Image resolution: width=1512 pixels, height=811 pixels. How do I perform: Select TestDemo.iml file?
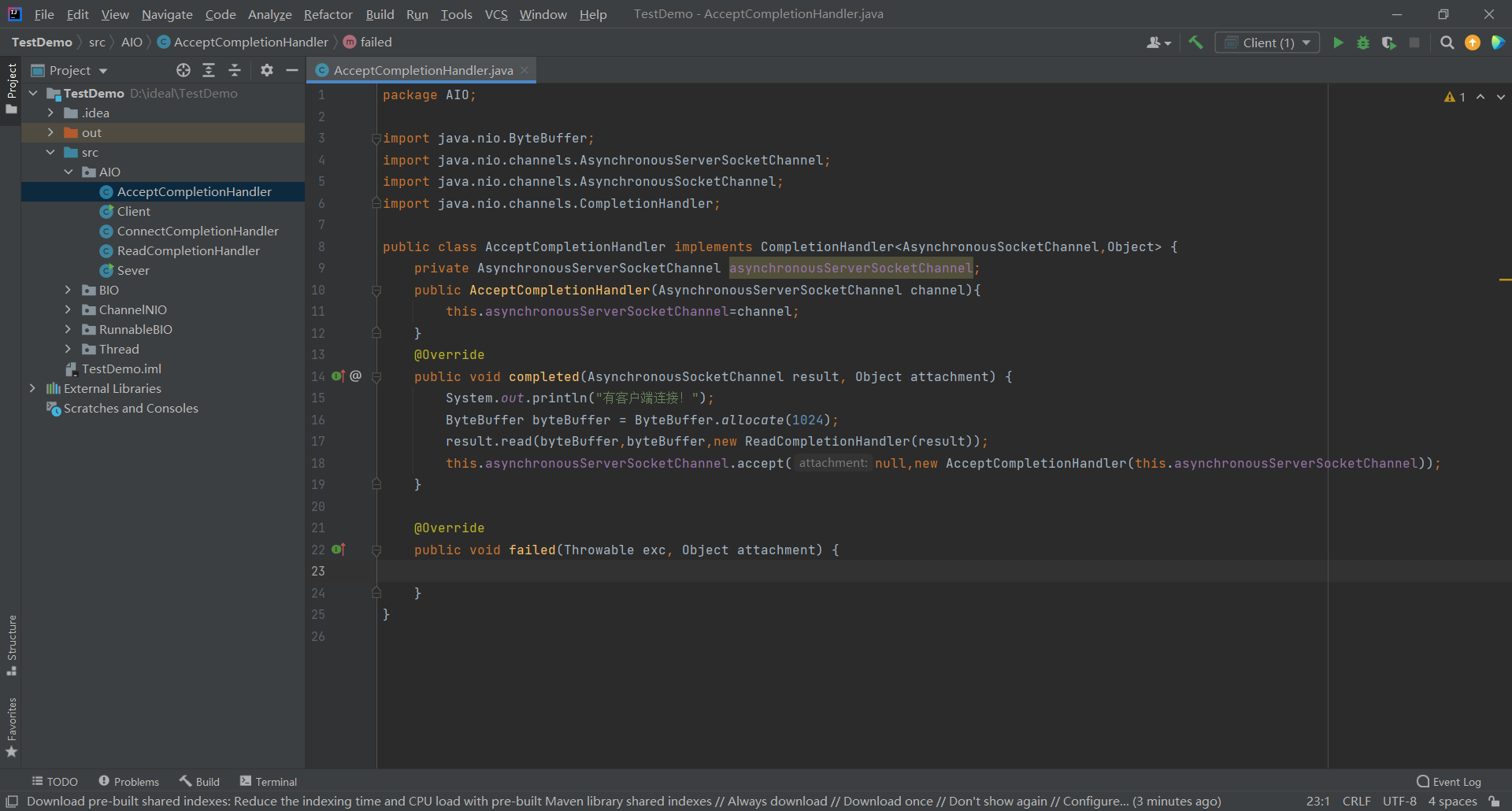pyautogui.click(x=113, y=368)
